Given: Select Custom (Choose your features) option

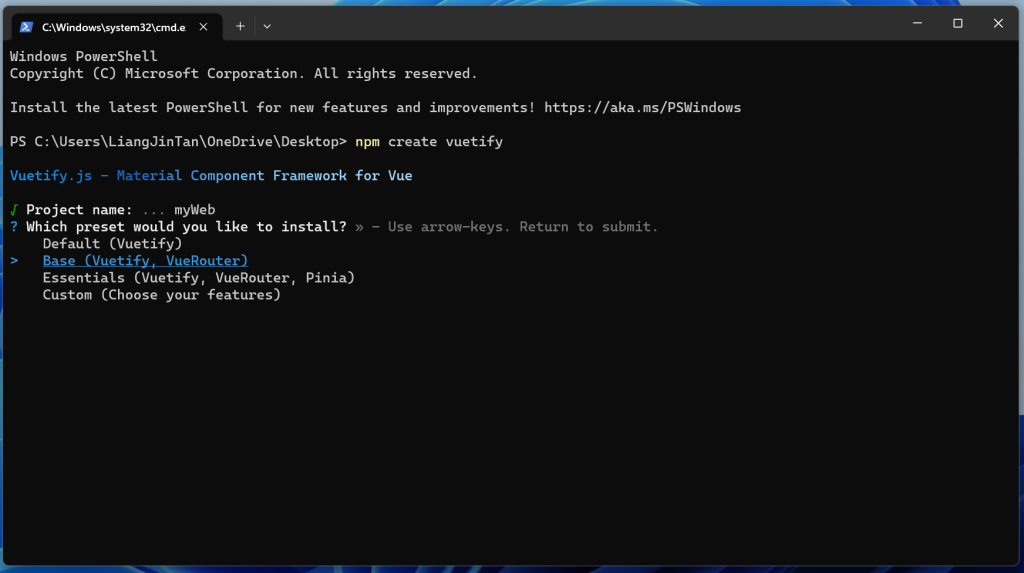Looking at the screenshot, I should click(x=161, y=295).
